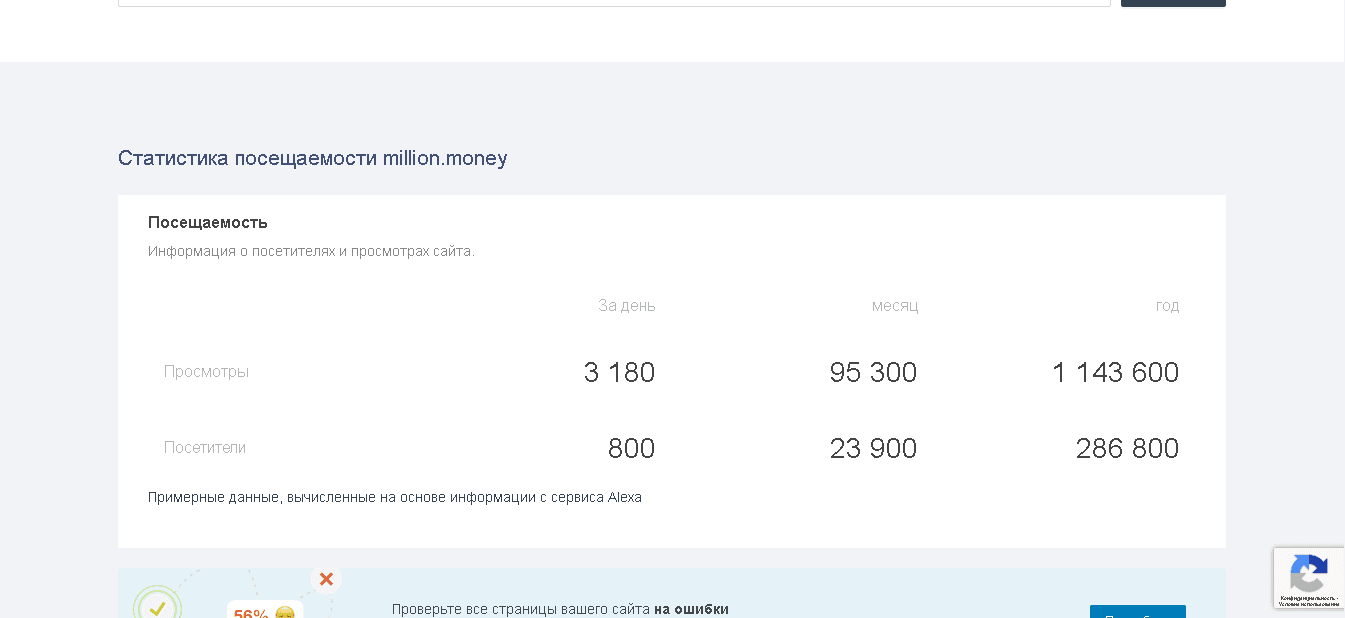This screenshot has width=1345, height=618.
Task: Click the monthly visitors value 23 900
Action: (x=873, y=448)
